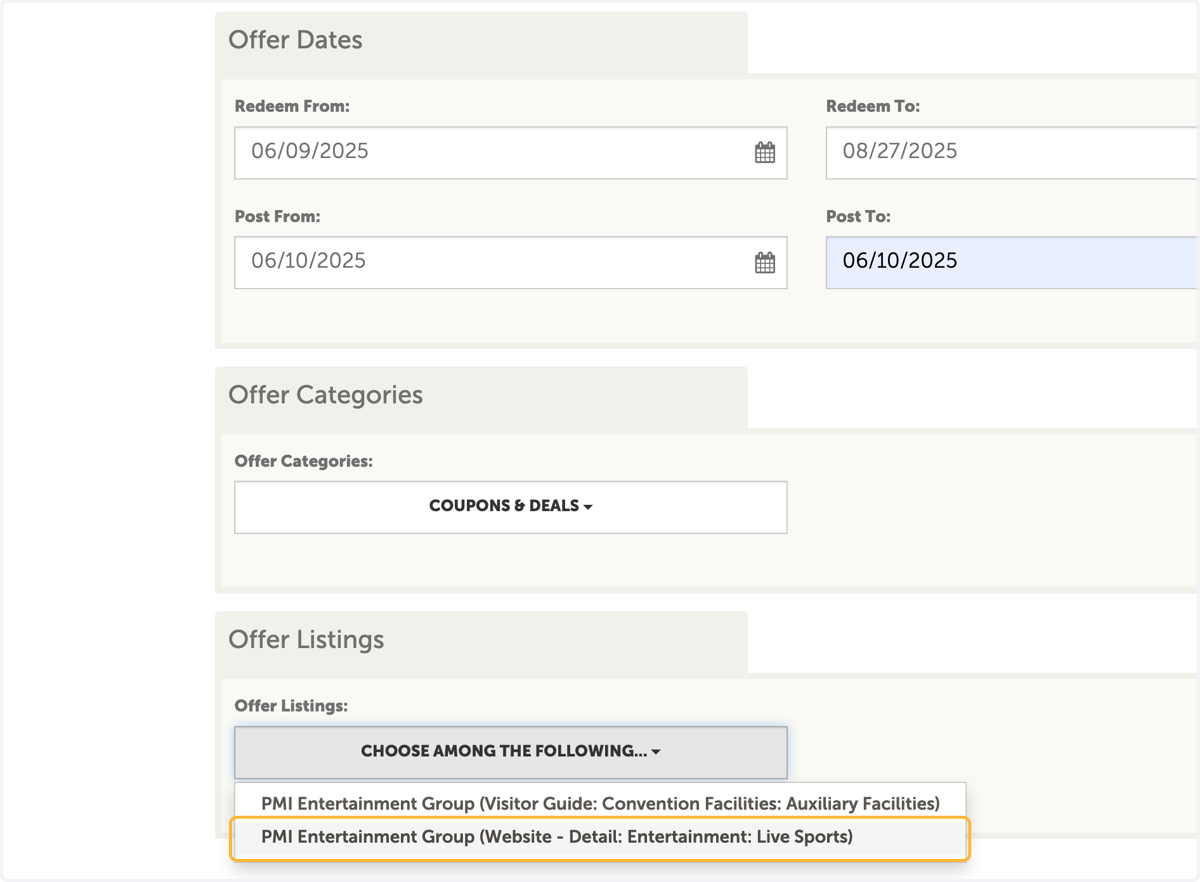Click the Offer Dates section heading

point(295,40)
